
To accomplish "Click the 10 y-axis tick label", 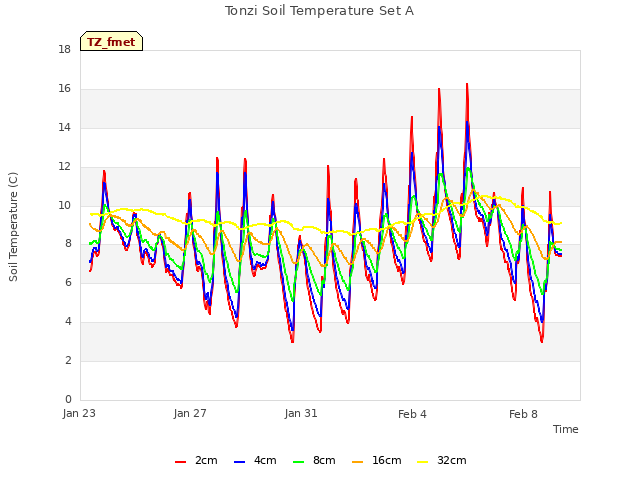I will coord(64,205).
